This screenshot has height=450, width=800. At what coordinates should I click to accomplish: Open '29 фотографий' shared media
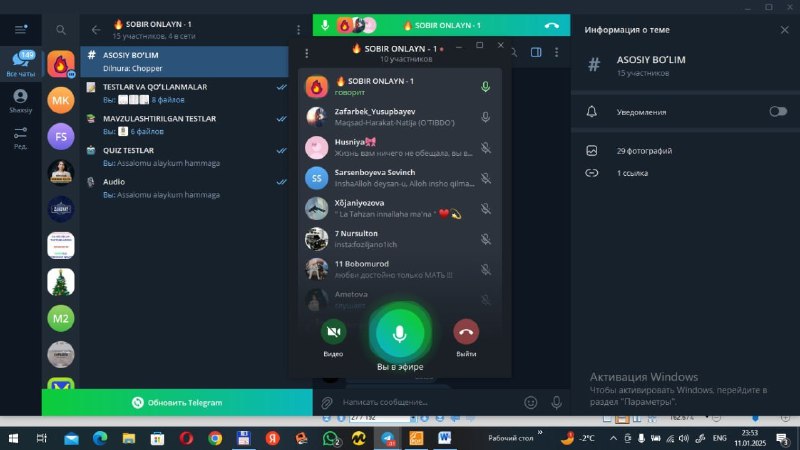coord(685,151)
